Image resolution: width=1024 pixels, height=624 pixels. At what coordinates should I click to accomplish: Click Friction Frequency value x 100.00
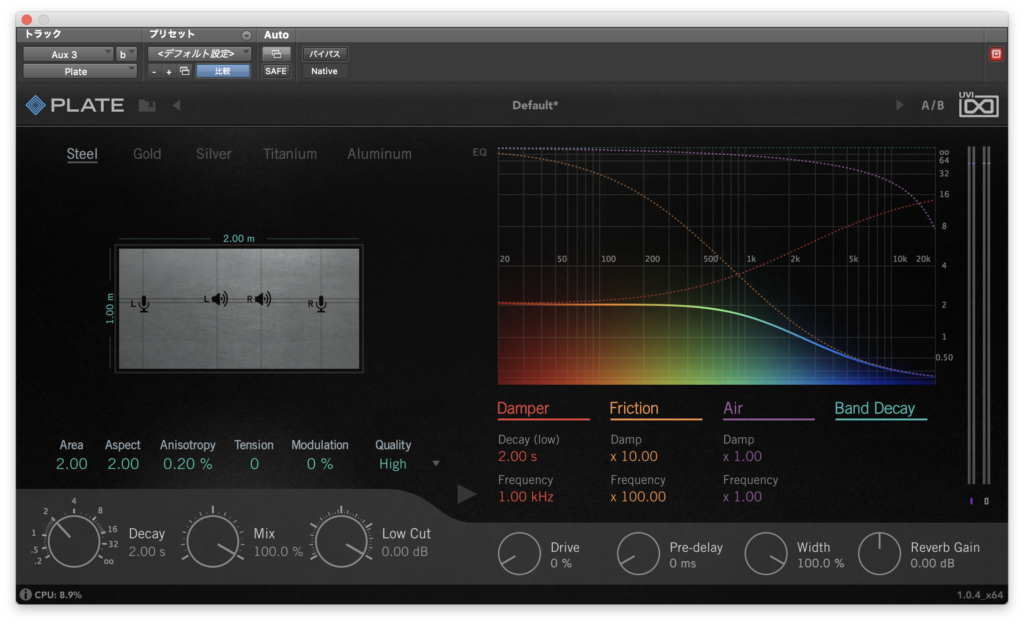click(638, 497)
